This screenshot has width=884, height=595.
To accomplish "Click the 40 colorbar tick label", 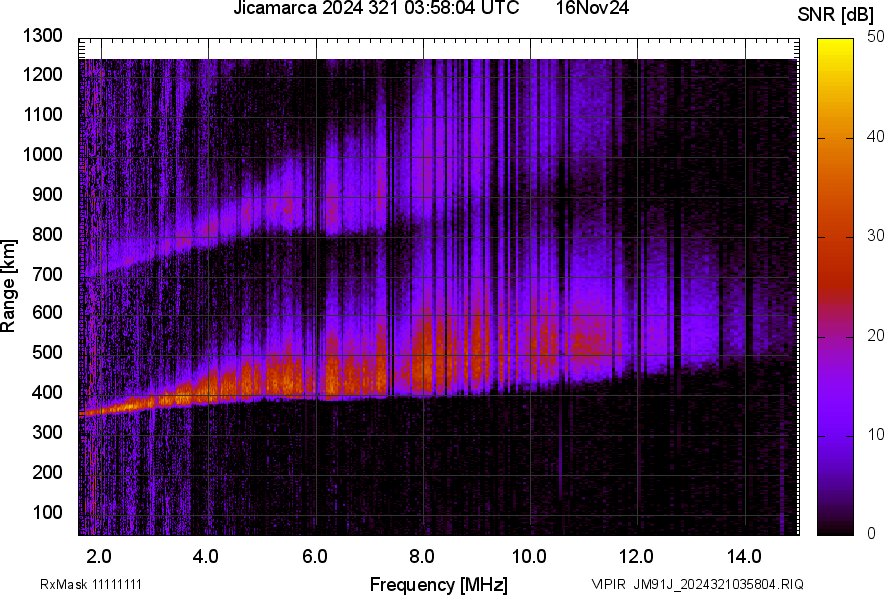I will 875,136.
